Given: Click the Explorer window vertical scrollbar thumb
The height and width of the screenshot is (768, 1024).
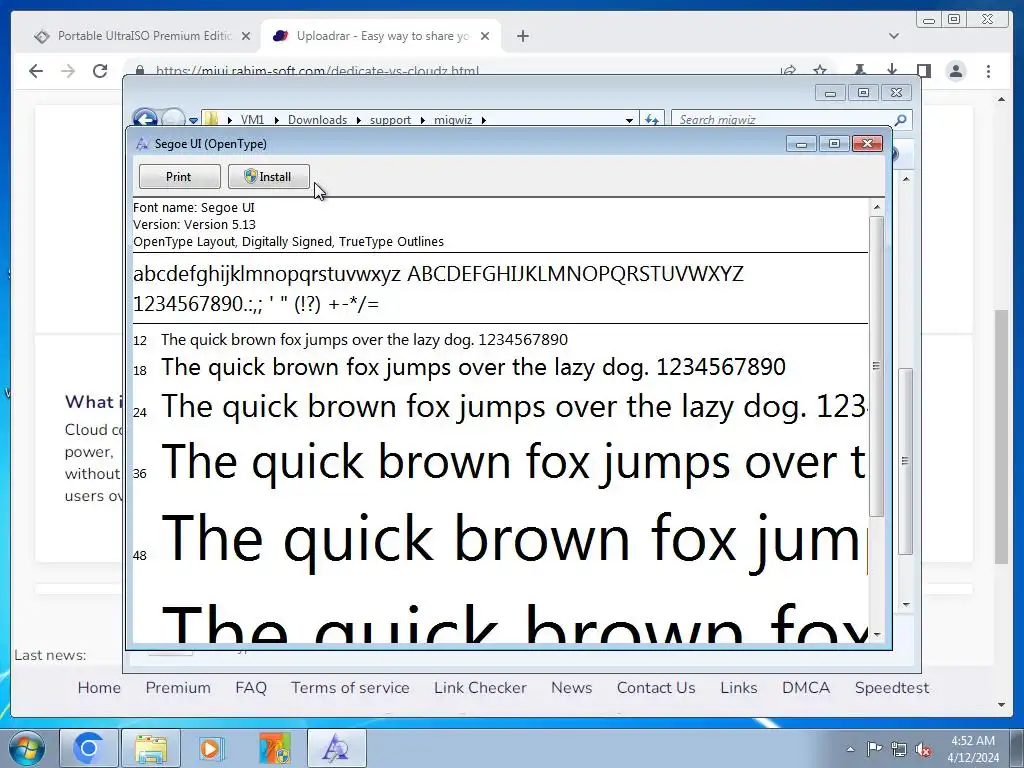Looking at the screenshot, I should [905, 460].
